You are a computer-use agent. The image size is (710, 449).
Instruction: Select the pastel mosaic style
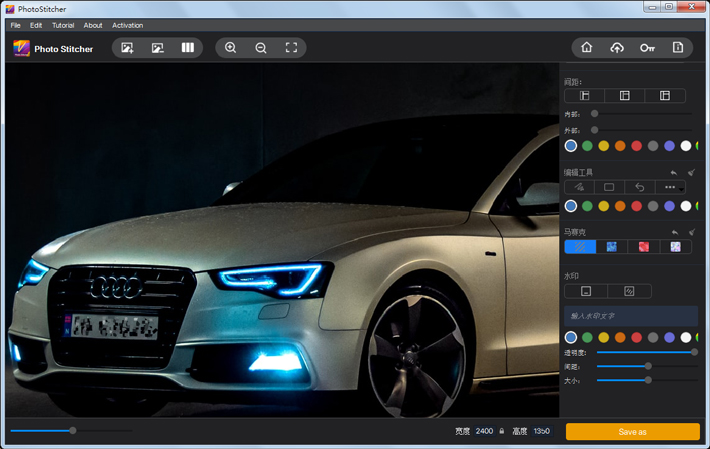pyautogui.click(x=675, y=247)
